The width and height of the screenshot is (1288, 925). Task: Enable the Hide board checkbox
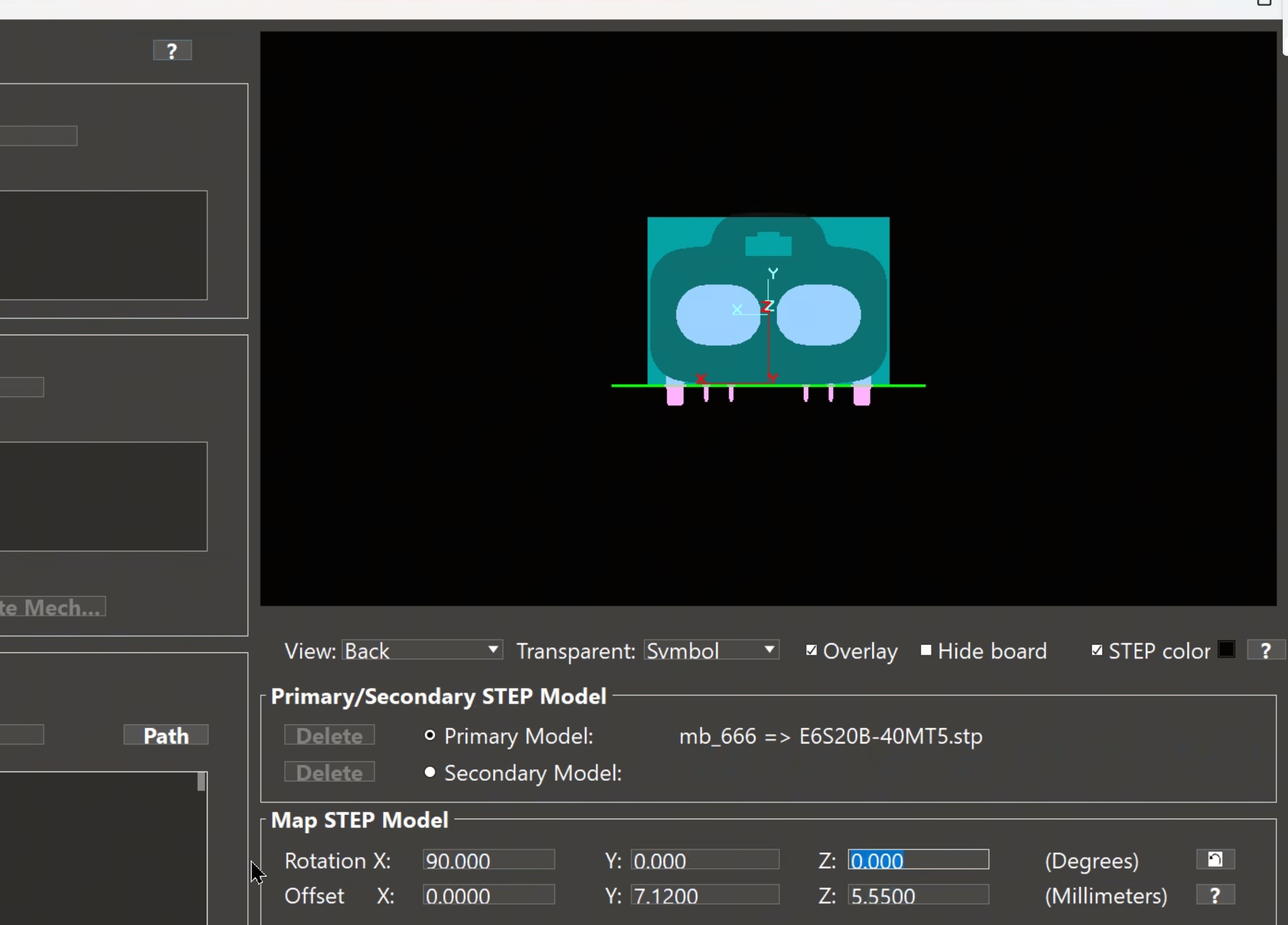point(925,650)
